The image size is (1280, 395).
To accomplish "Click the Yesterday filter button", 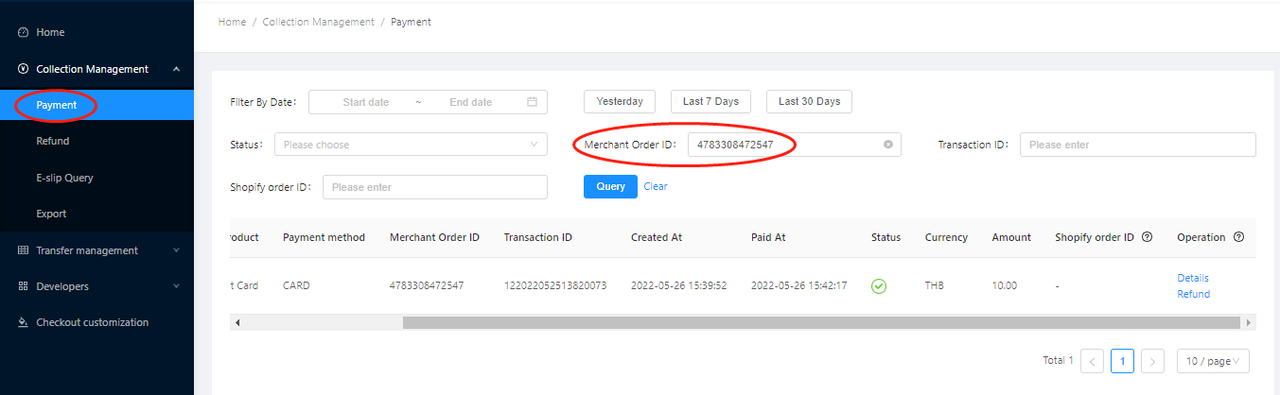I will pyautogui.click(x=619, y=101).
